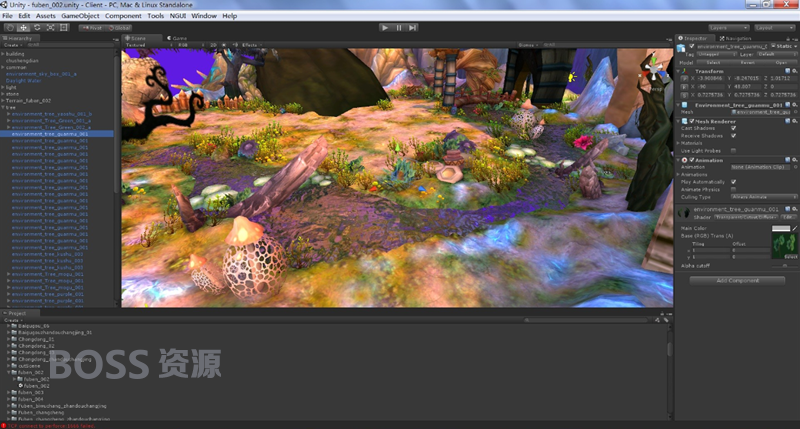Open the Transform component gear menu
Viewport: 800px width, 429px height.
(x=794, y=71)
